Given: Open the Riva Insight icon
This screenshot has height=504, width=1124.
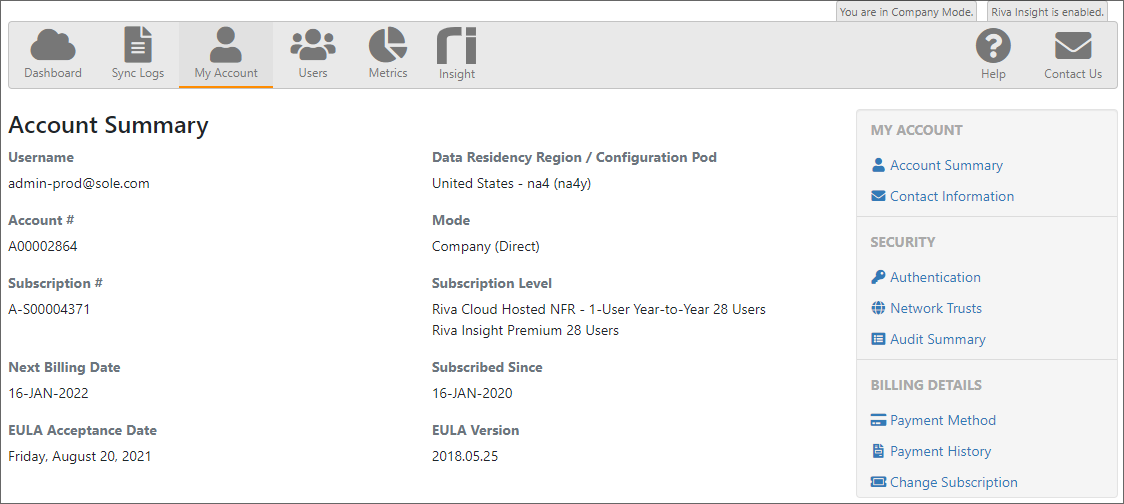Looking at the screenshot, I should click(457, 45).
